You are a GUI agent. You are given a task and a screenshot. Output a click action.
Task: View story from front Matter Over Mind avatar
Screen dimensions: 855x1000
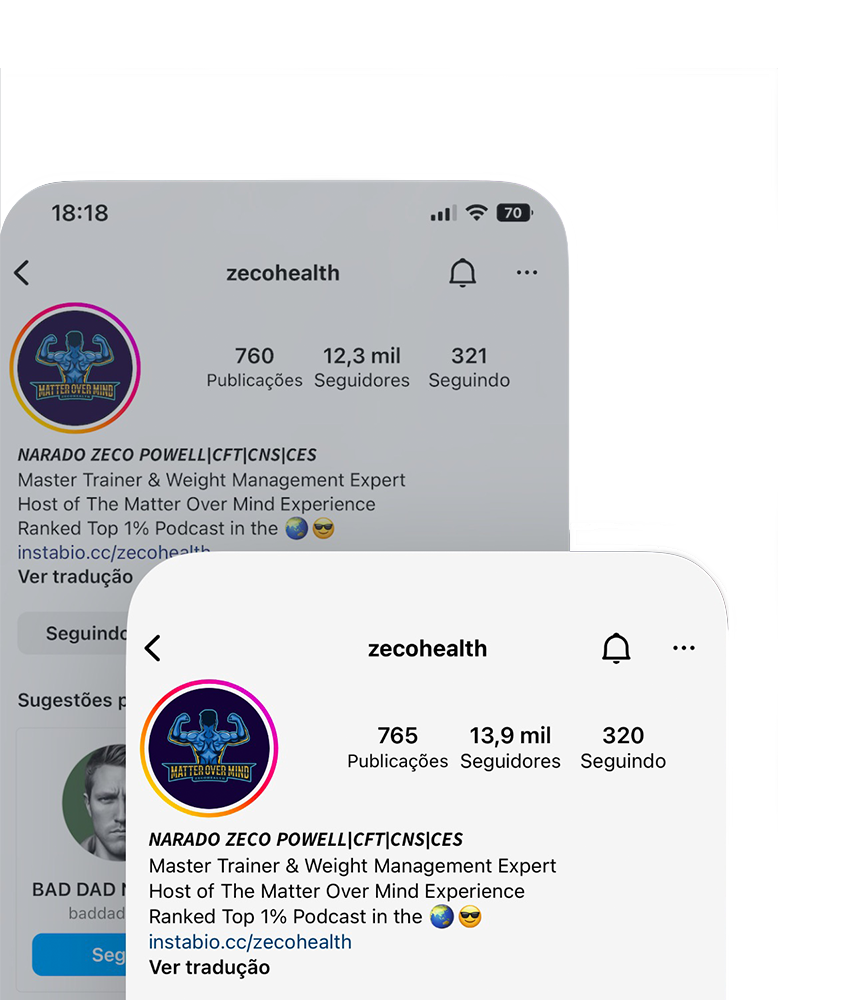pos(209,748)
